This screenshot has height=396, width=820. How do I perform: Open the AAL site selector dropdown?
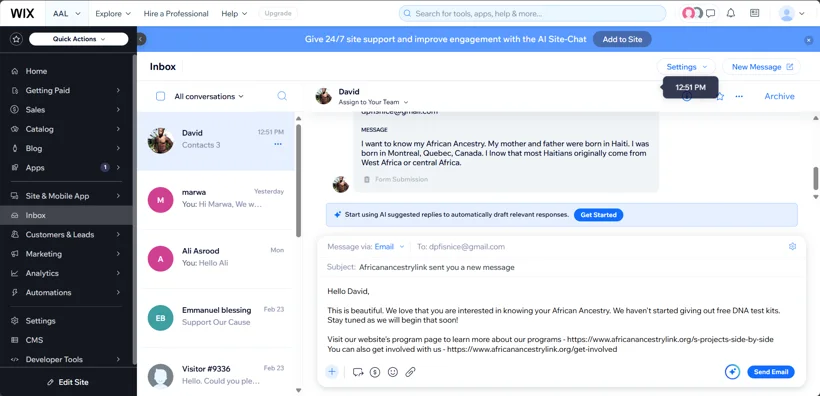67,14
